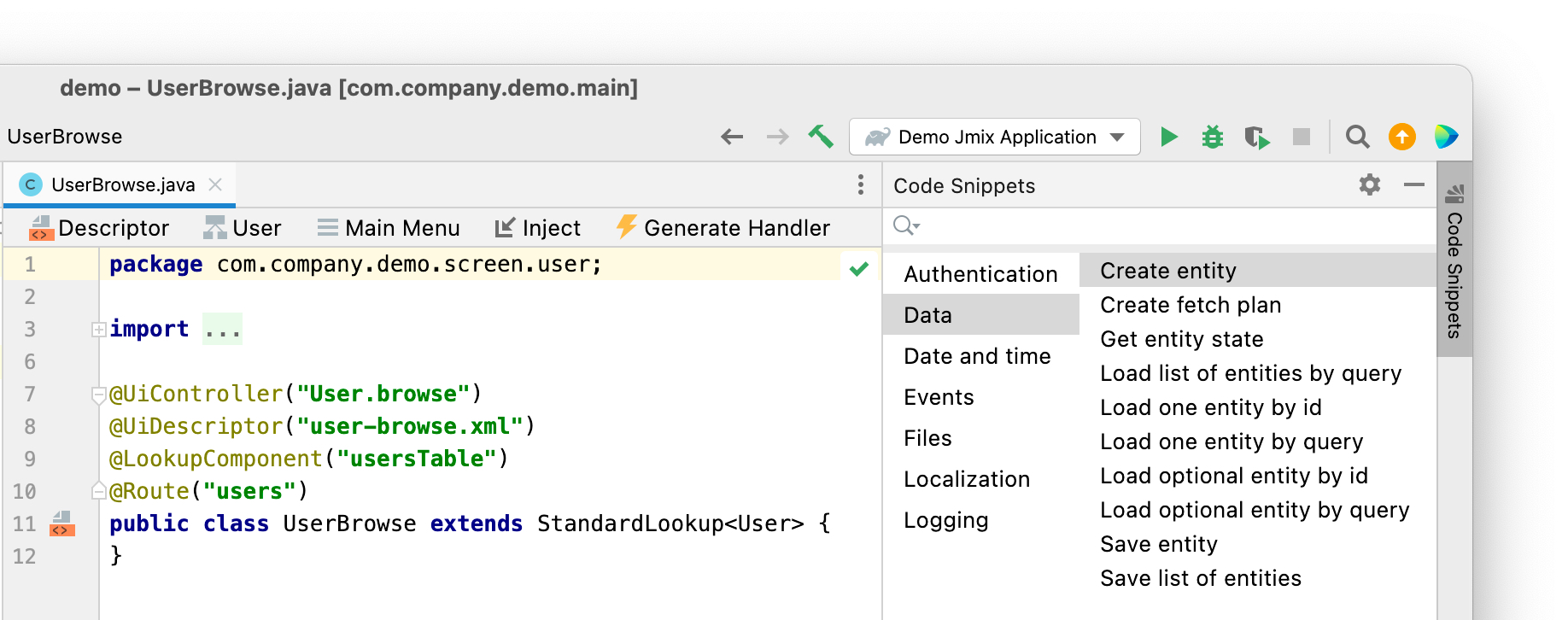Click gutter descriptor icon on line 11
Image resolution: width=1568 pixels, height=620 pixels.
pos(62,523)
